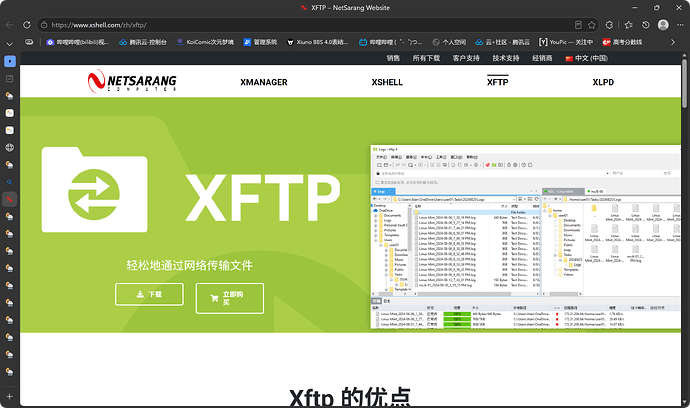690x408 pixels.
Task: Switch to the blue search icon sidebar tab
Action: click(x=10, y=182)
